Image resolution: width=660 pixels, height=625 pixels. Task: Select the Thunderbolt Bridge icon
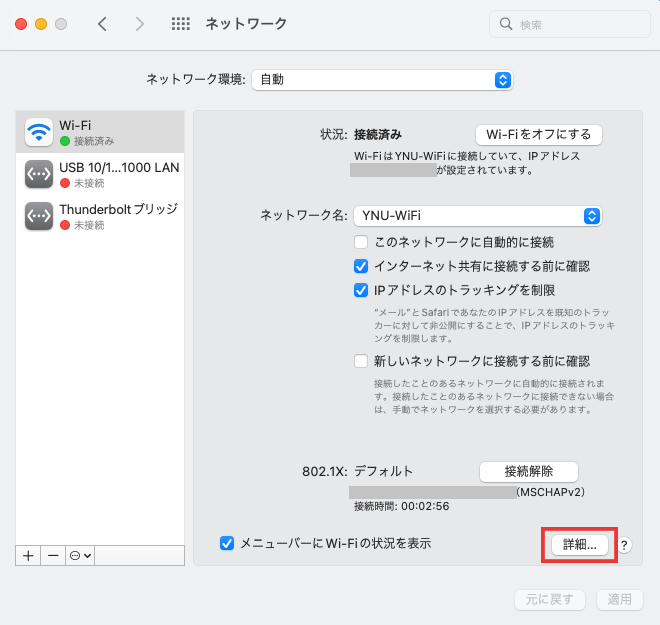click(x=39, y=216)
